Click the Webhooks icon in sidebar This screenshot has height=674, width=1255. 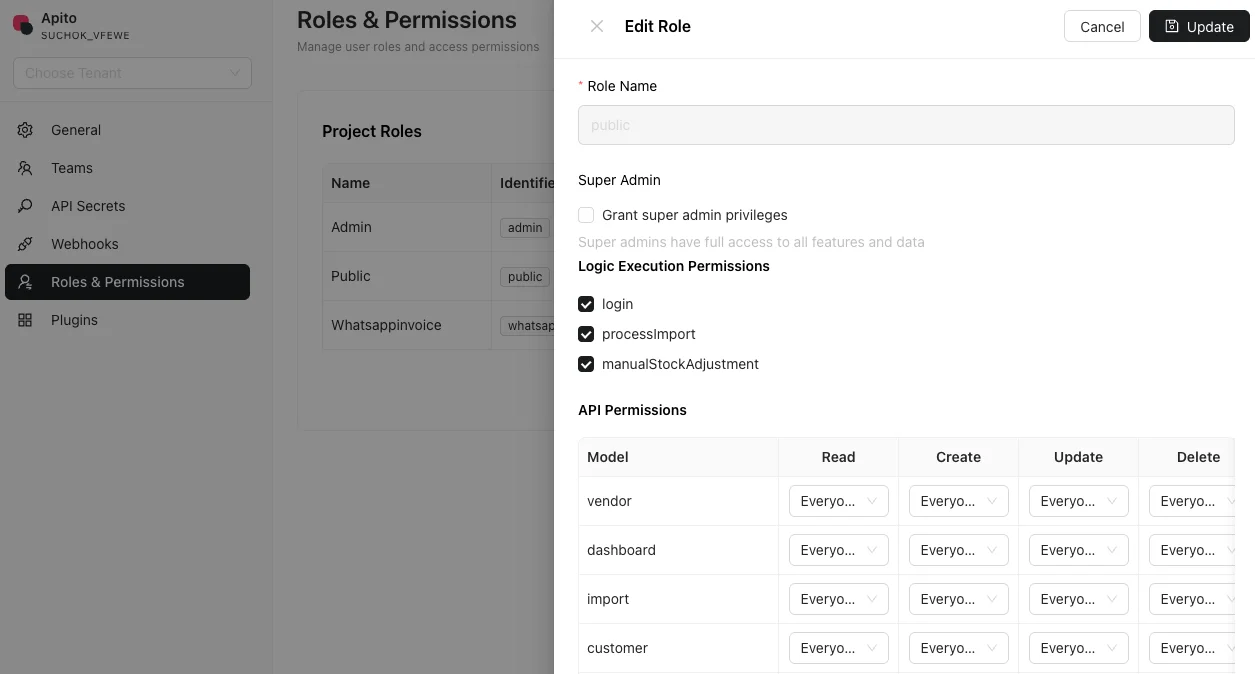tap(24, 244)
